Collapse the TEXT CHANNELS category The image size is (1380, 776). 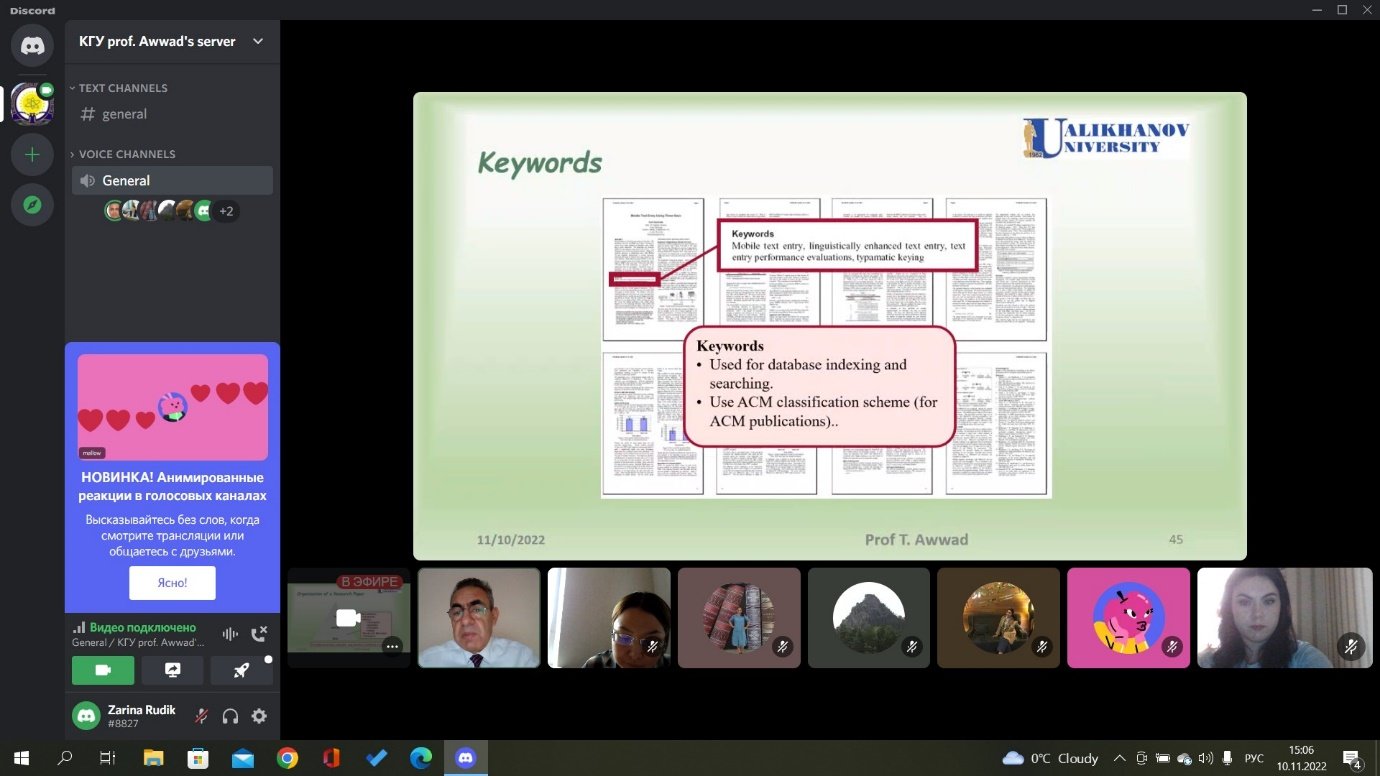[118, 88]
